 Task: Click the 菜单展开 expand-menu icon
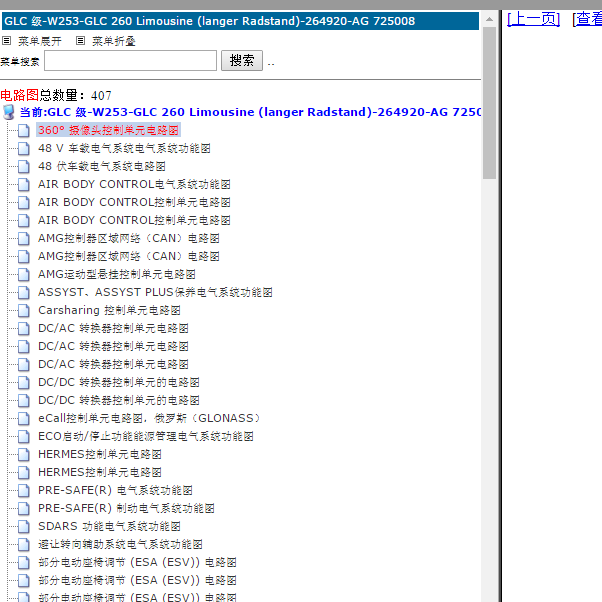7,40
